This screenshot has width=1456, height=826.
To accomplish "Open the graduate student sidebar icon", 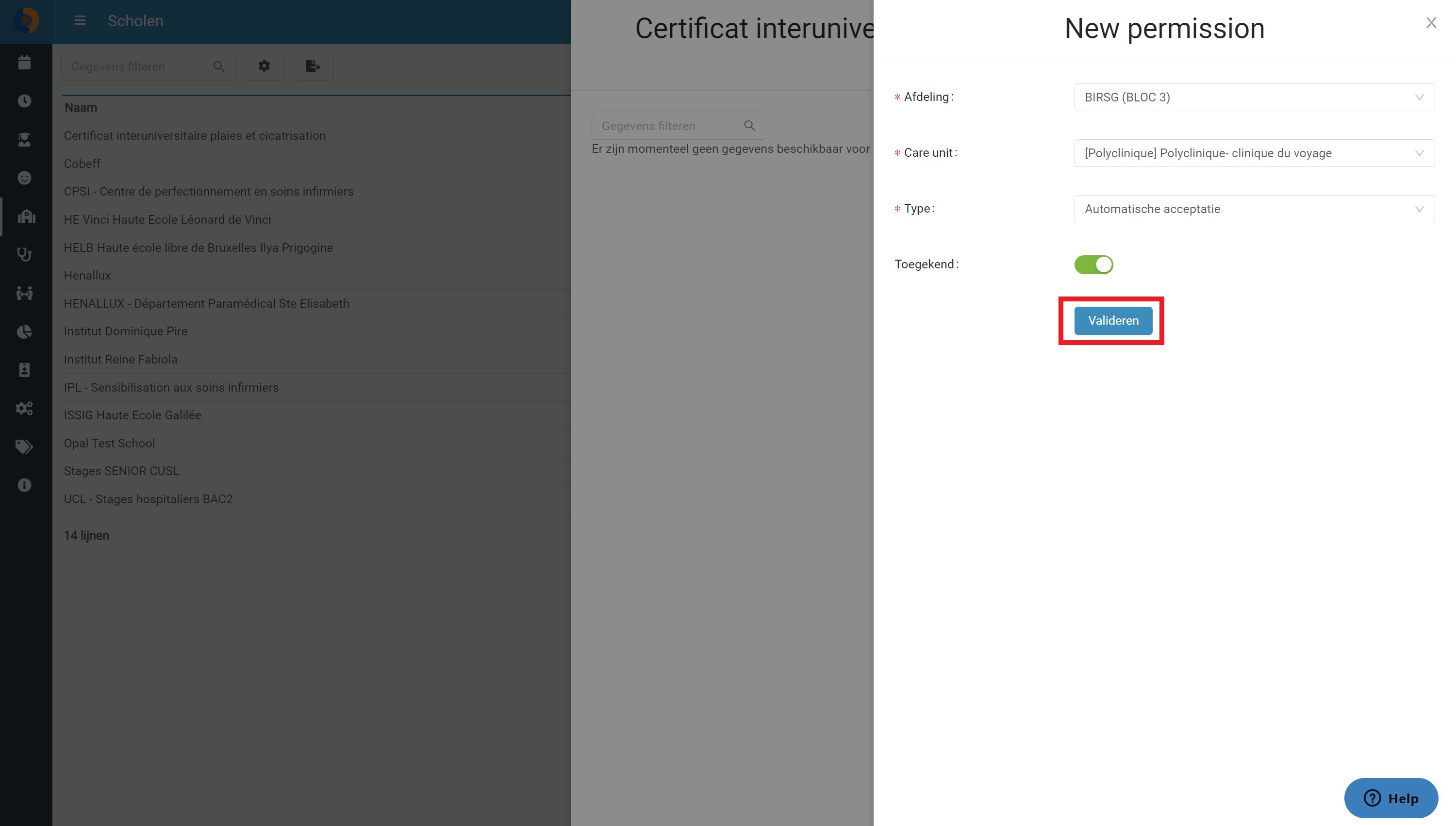I will pyautogui.click(x=24, y=140).
